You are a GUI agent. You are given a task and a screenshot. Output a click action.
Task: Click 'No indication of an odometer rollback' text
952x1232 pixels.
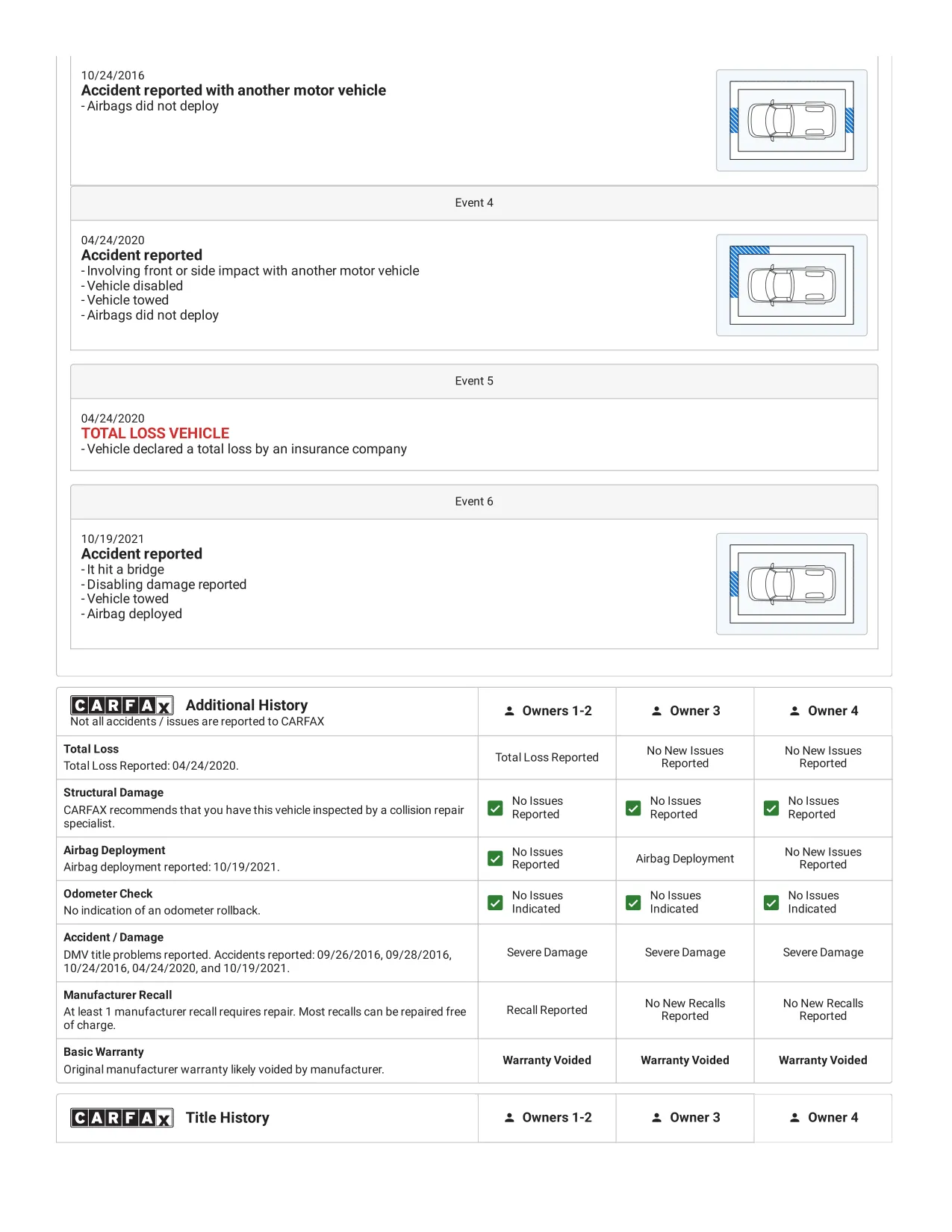(162, 911)
